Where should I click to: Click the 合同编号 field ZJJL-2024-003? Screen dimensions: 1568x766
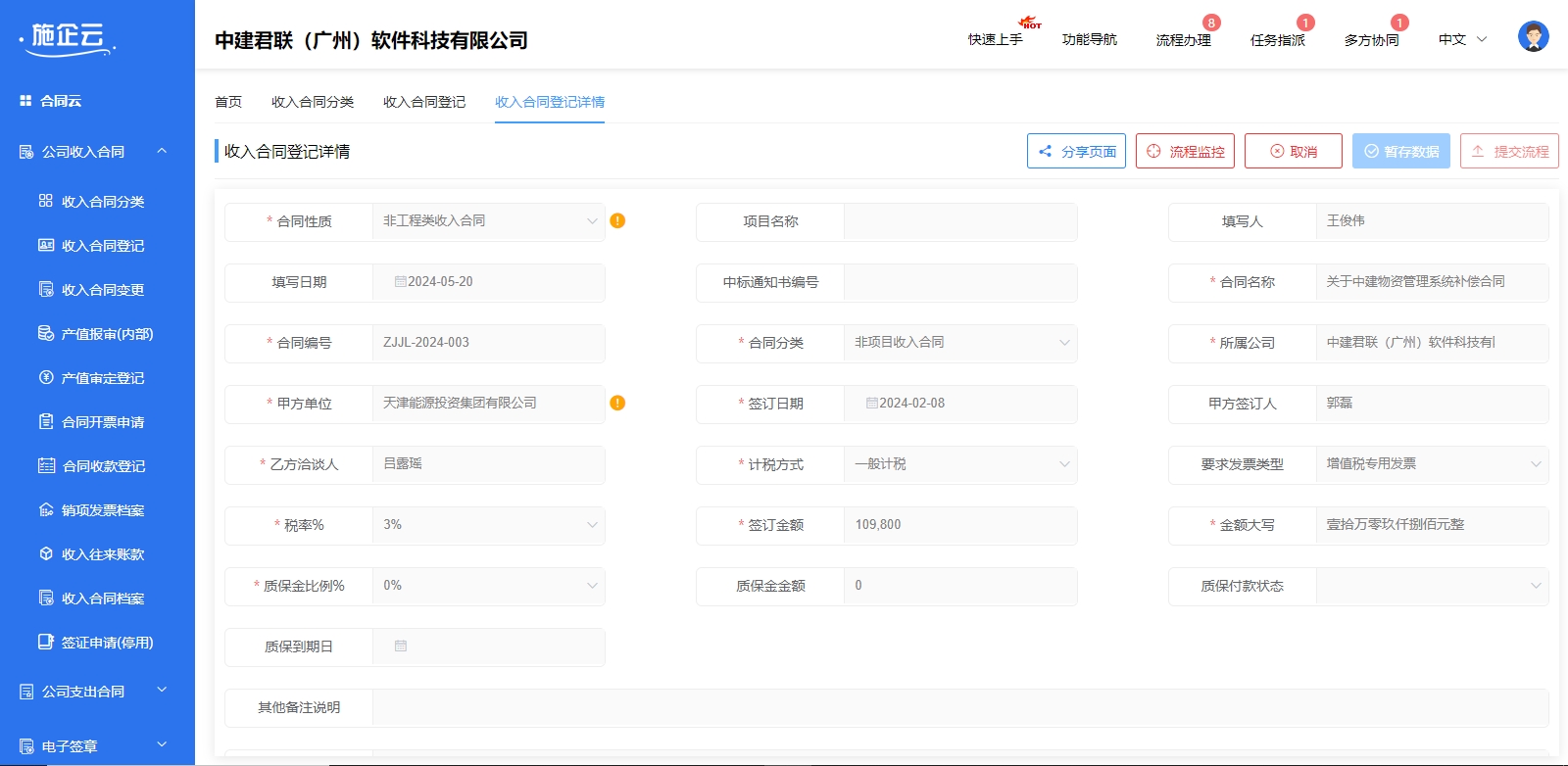(489, 343)
